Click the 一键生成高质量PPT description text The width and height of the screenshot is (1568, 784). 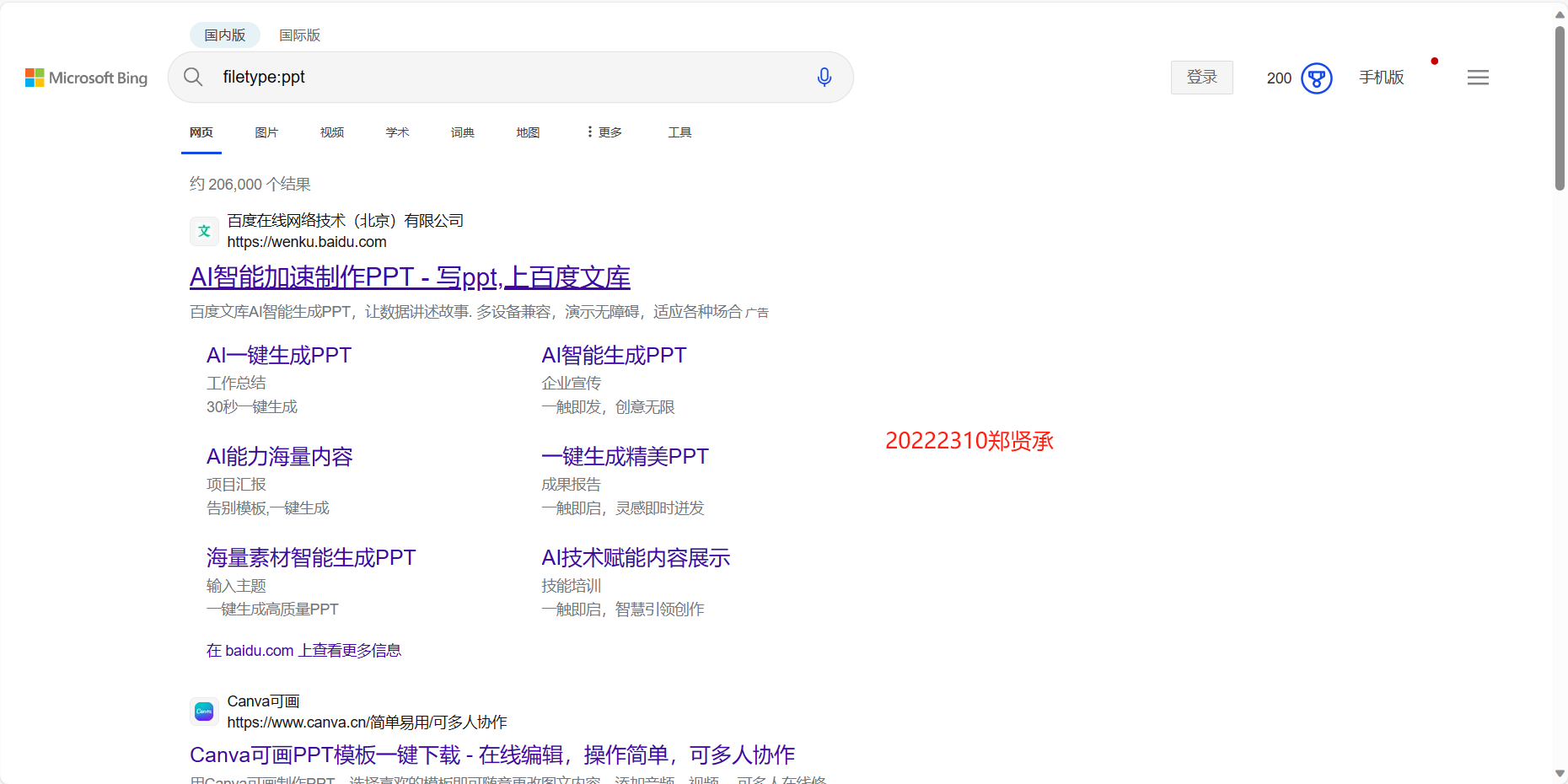[272, 609]
